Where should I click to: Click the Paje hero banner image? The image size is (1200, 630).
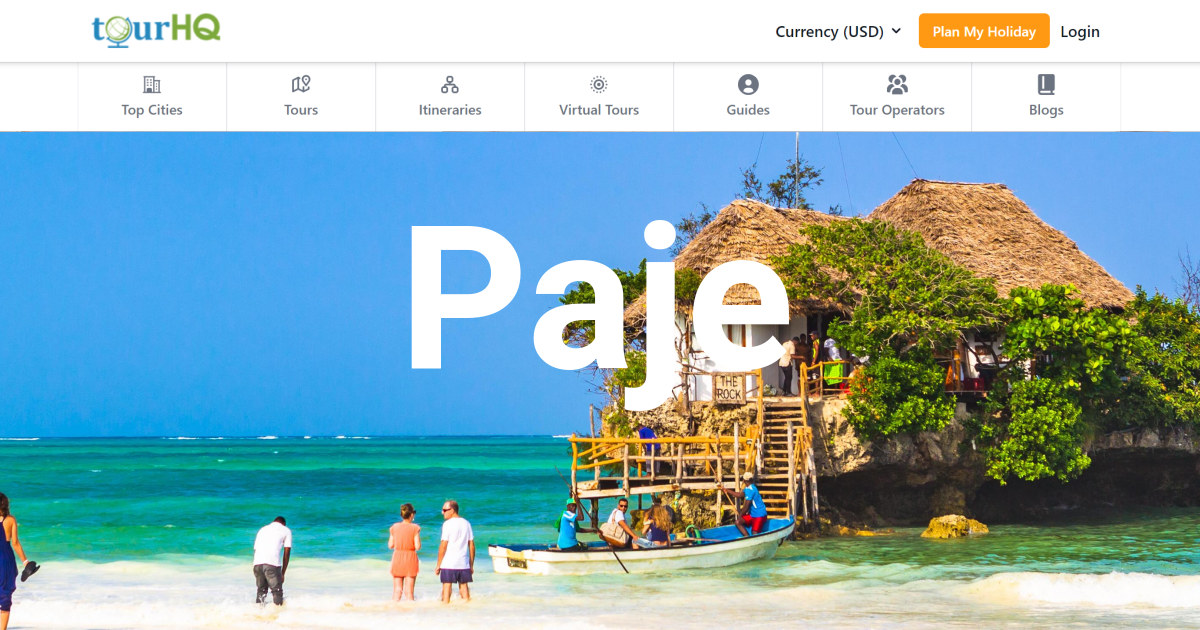(x=600, y=380)
